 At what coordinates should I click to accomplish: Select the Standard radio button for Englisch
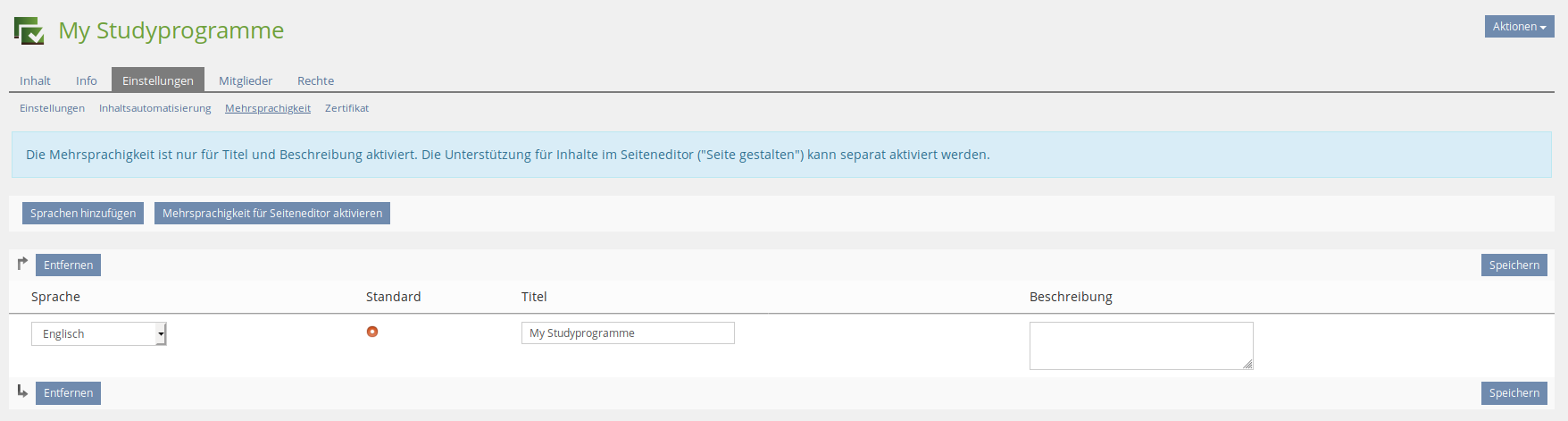372,332
